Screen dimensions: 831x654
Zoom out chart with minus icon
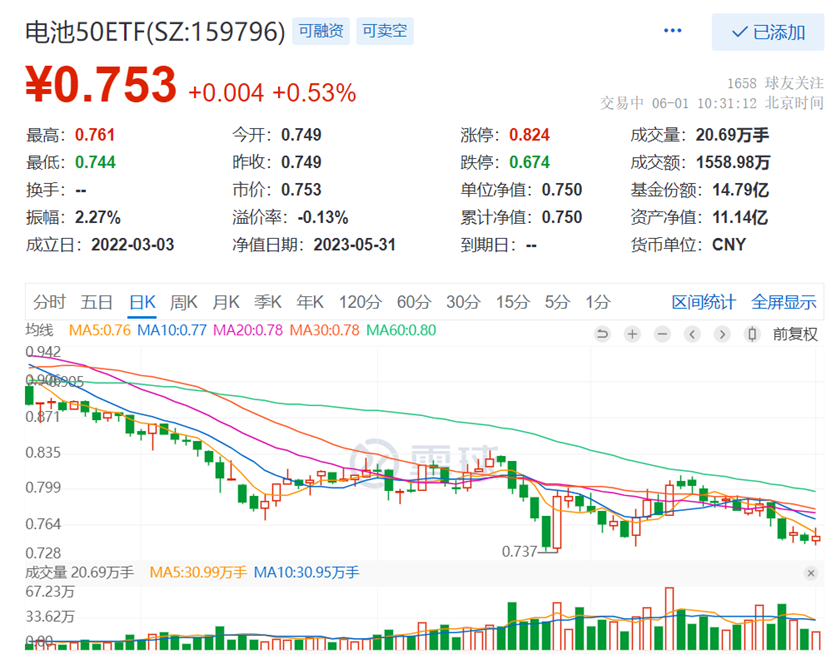662,334
